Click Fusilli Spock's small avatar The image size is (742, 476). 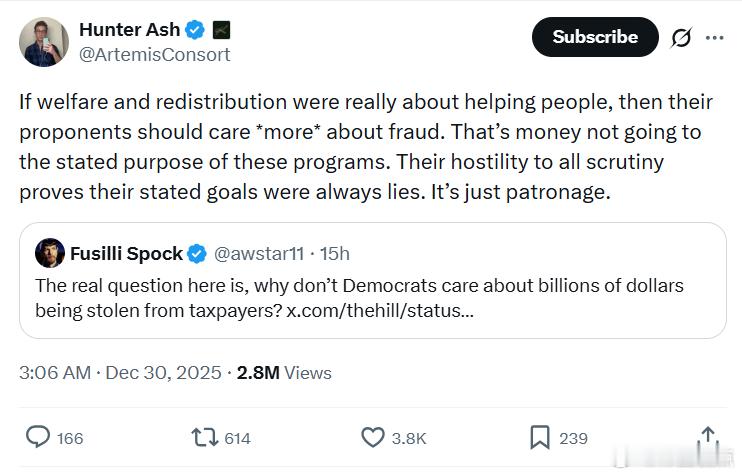[50, 253]
